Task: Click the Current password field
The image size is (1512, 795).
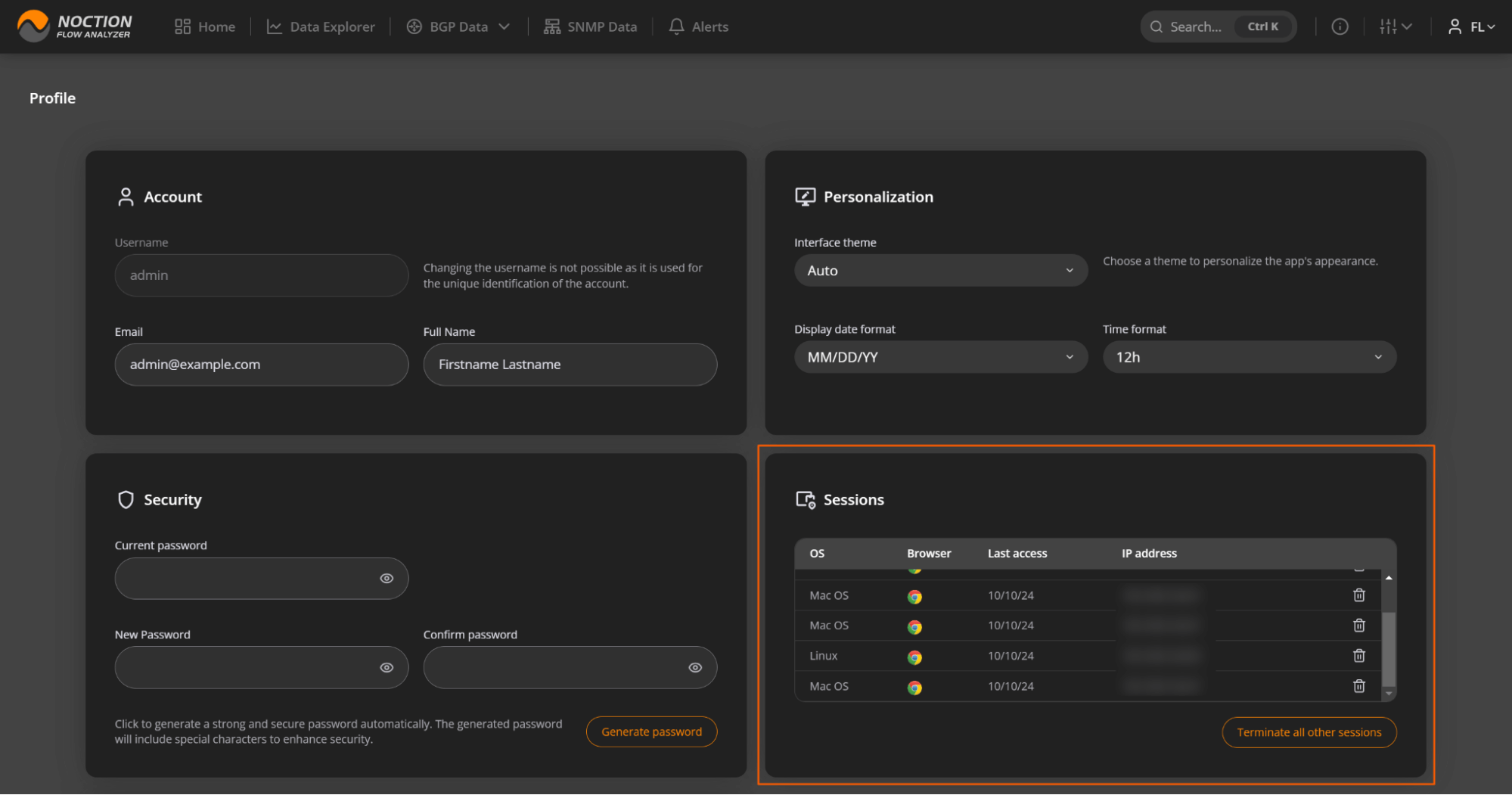Action: click(x=262, y=579)
